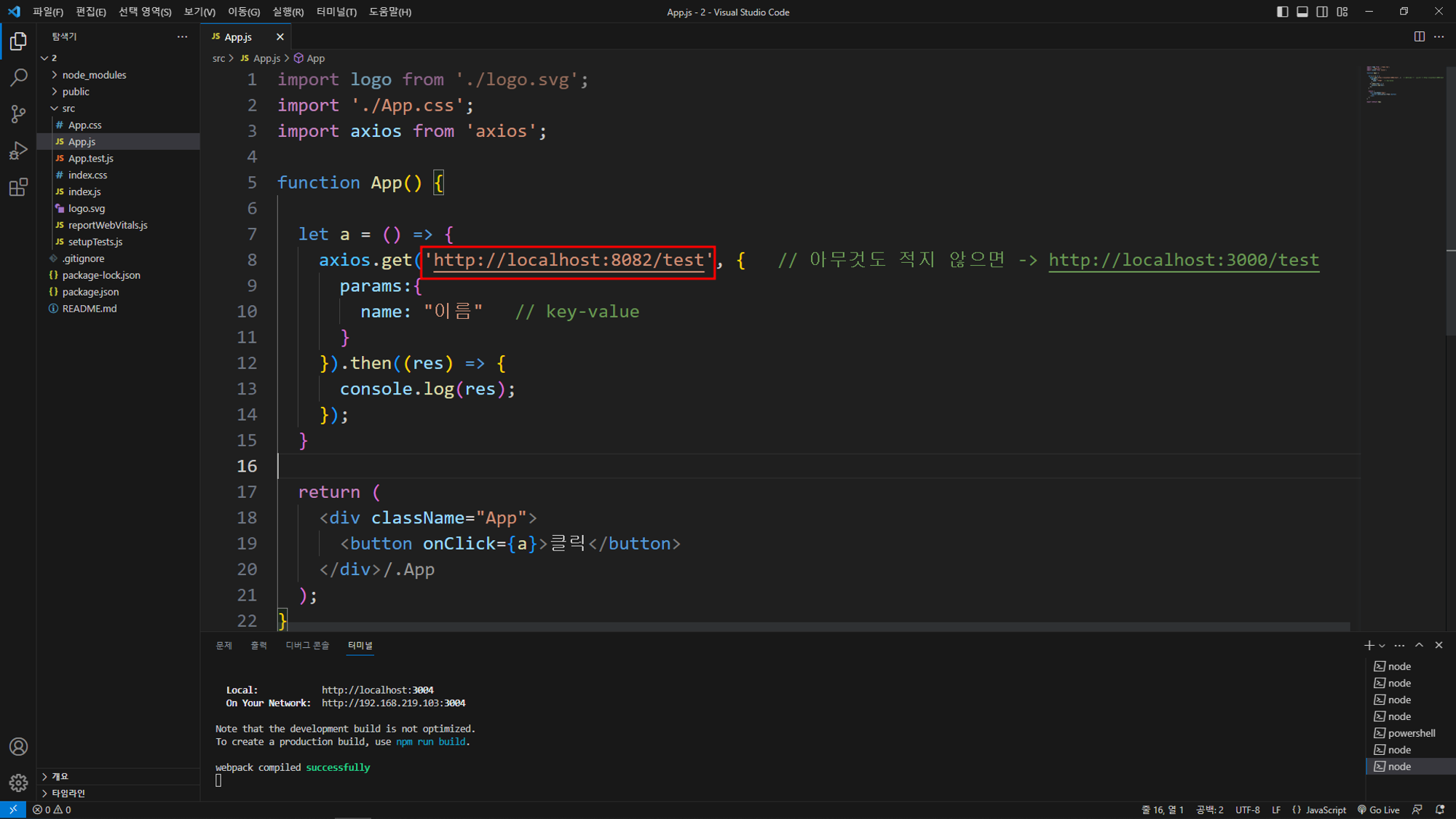
Task: Toggle bottom panel layout button
Action: [1302, 12]
